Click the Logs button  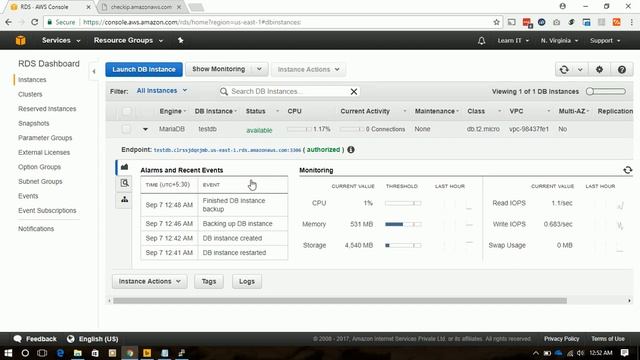click(x=247, y=281)
